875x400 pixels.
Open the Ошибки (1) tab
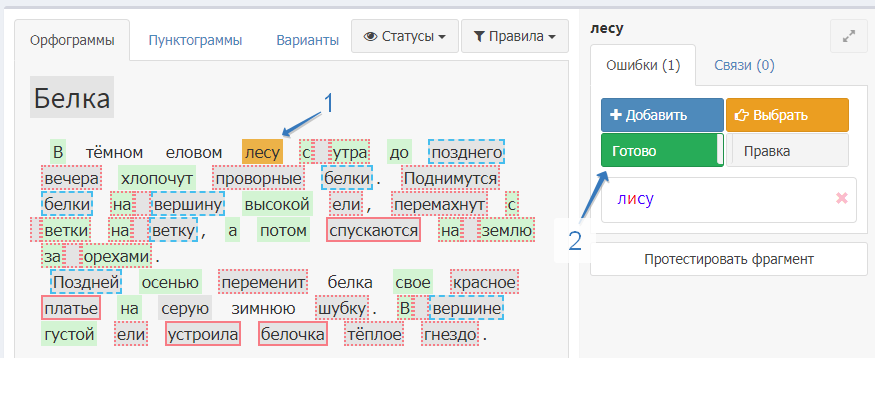[643, 66]
